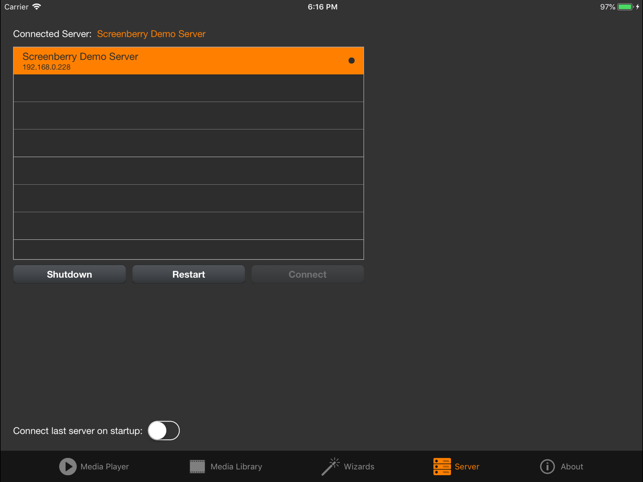Open the Media Library filmstrip icon

pyautogui.click(x=197, y=466)
